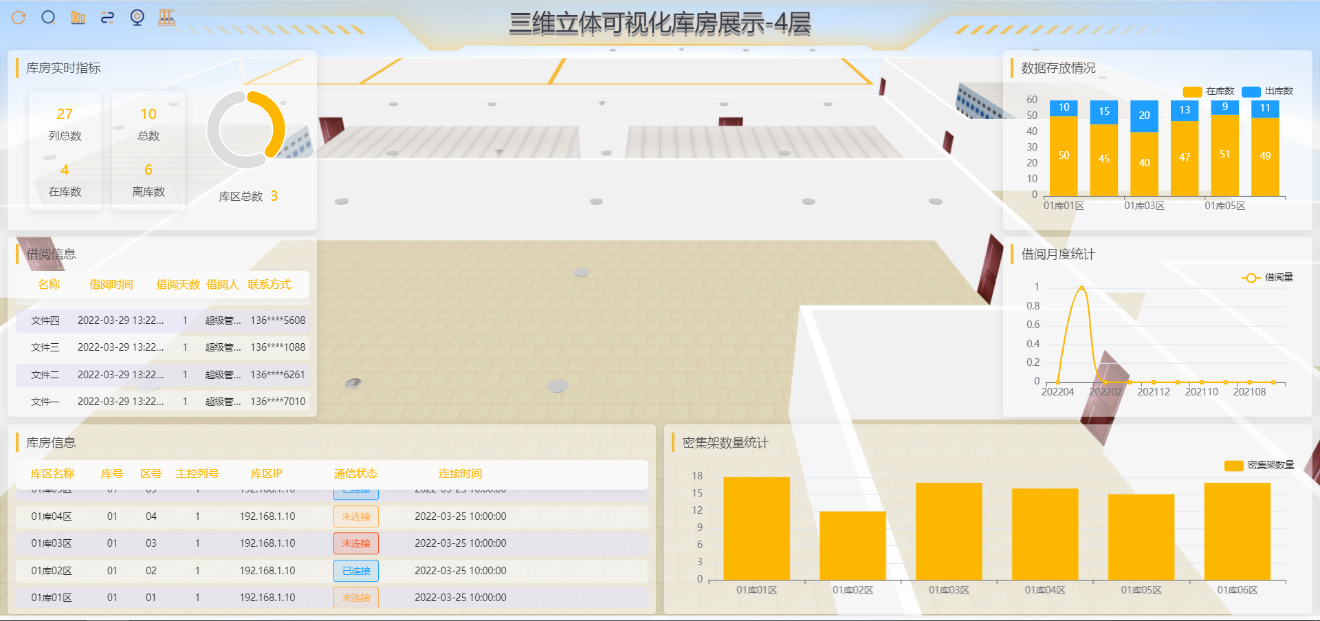1320x621 pixels.
Task: Click the 通信状态 column header
Action: 355,474
